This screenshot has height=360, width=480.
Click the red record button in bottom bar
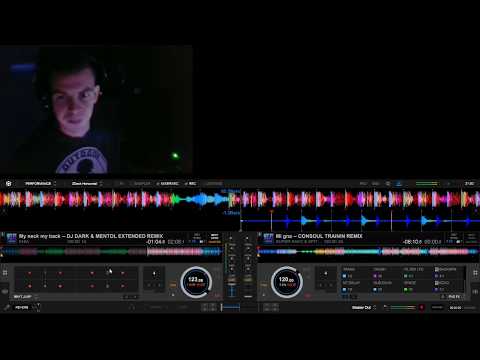pyautogui.click(x=422, y=307)
